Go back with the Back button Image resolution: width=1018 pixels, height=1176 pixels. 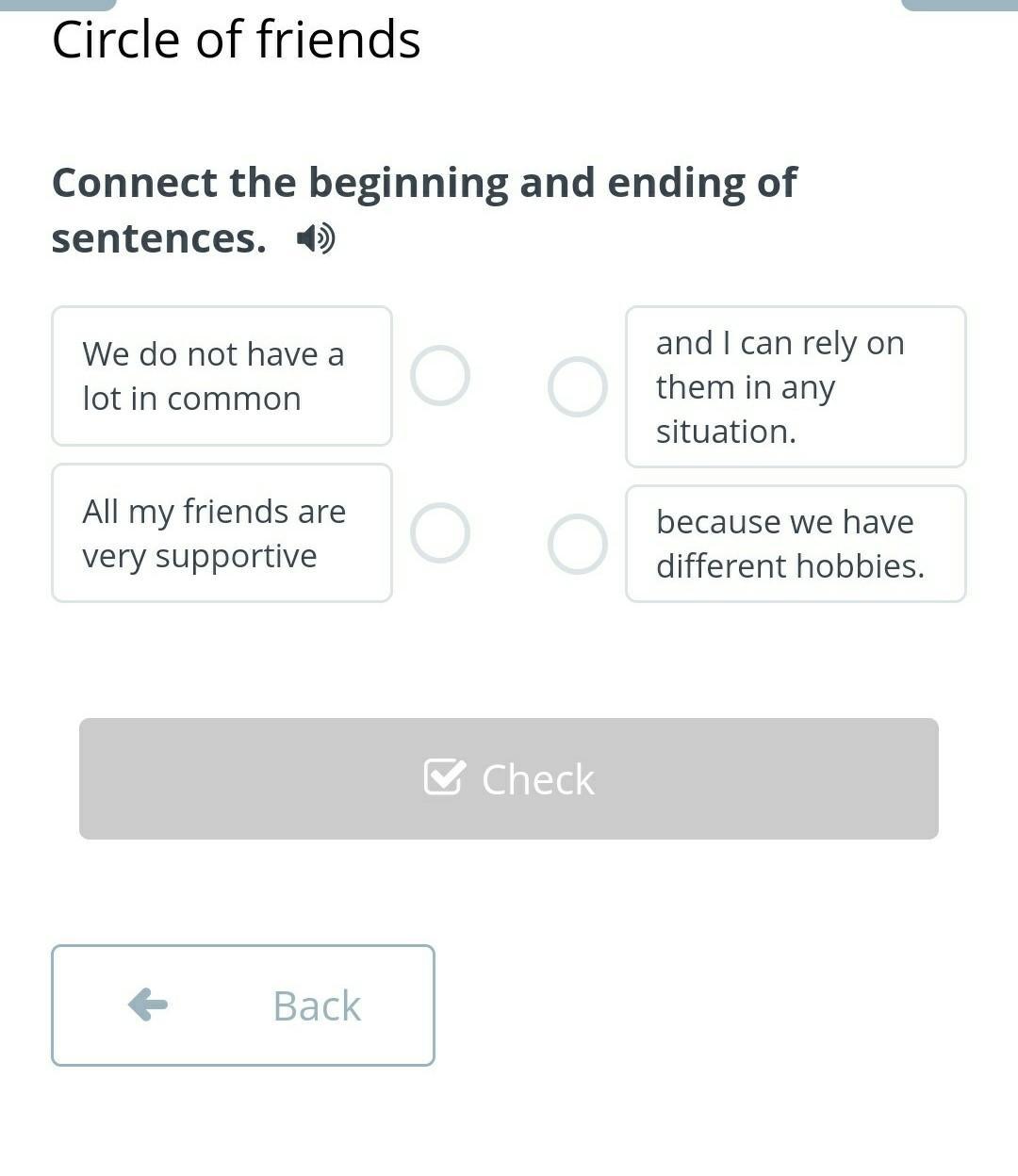[x=243, y=1005]
